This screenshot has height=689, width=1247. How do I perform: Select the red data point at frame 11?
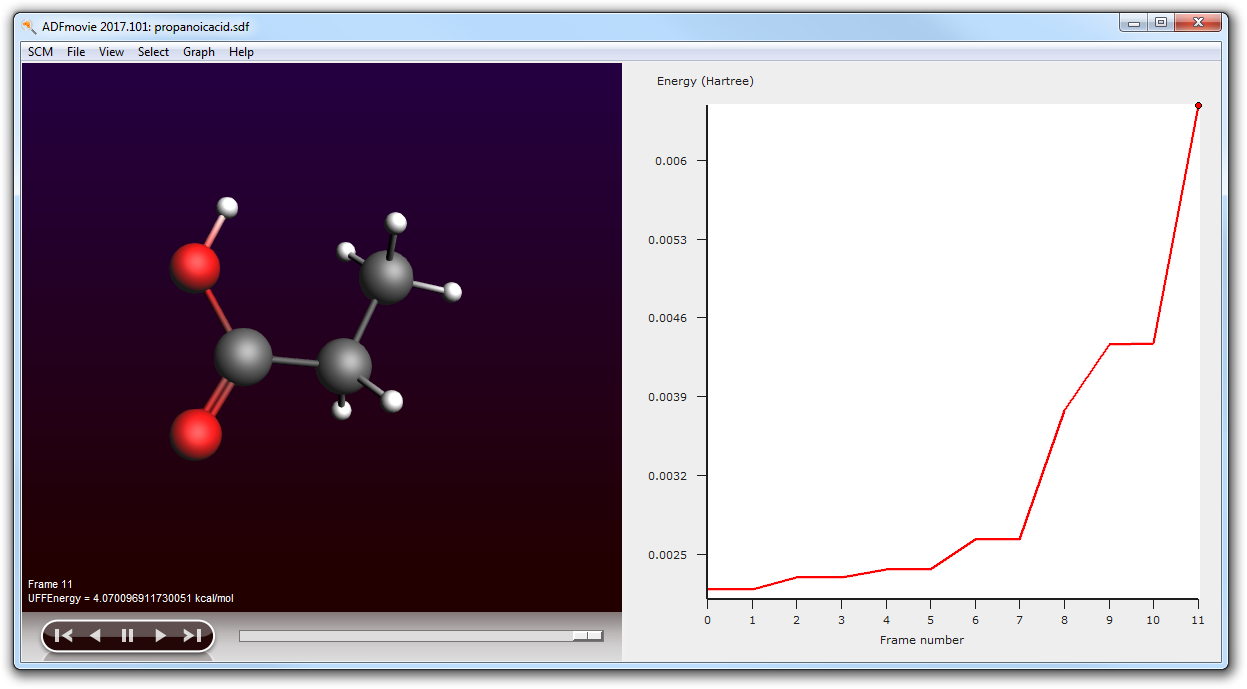[1198, 105]
